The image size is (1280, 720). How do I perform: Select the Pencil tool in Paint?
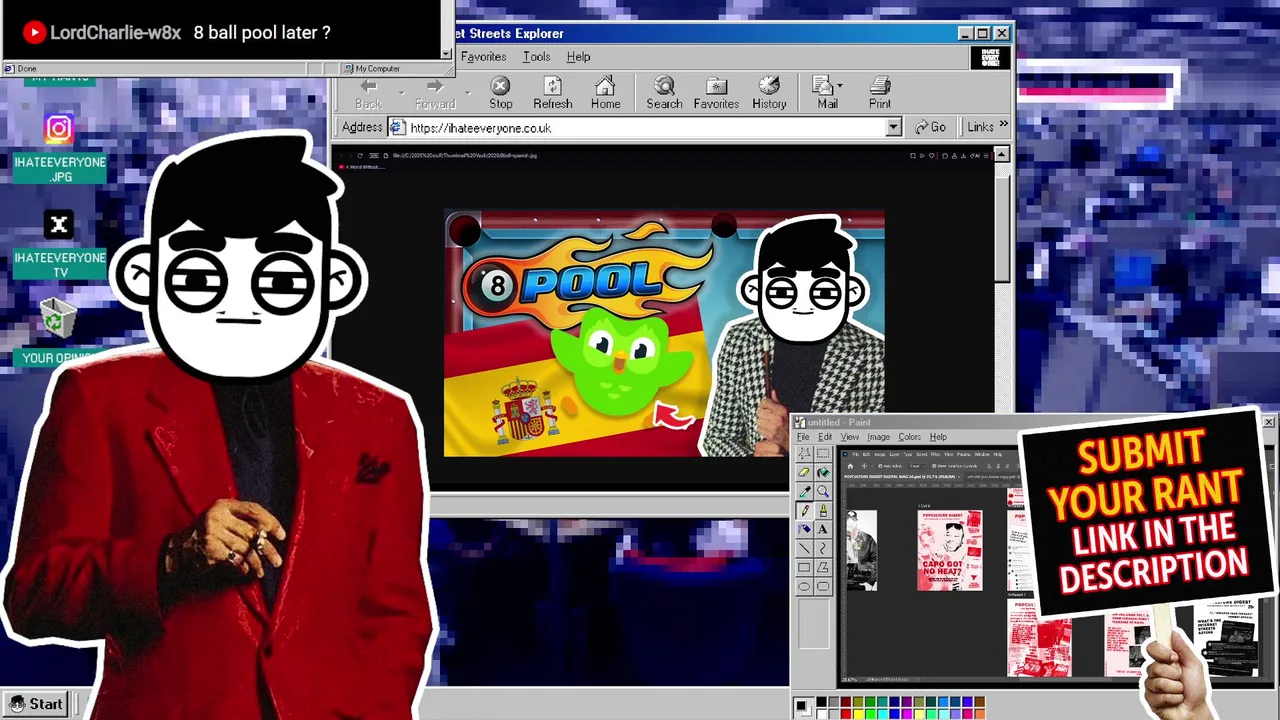804,511
